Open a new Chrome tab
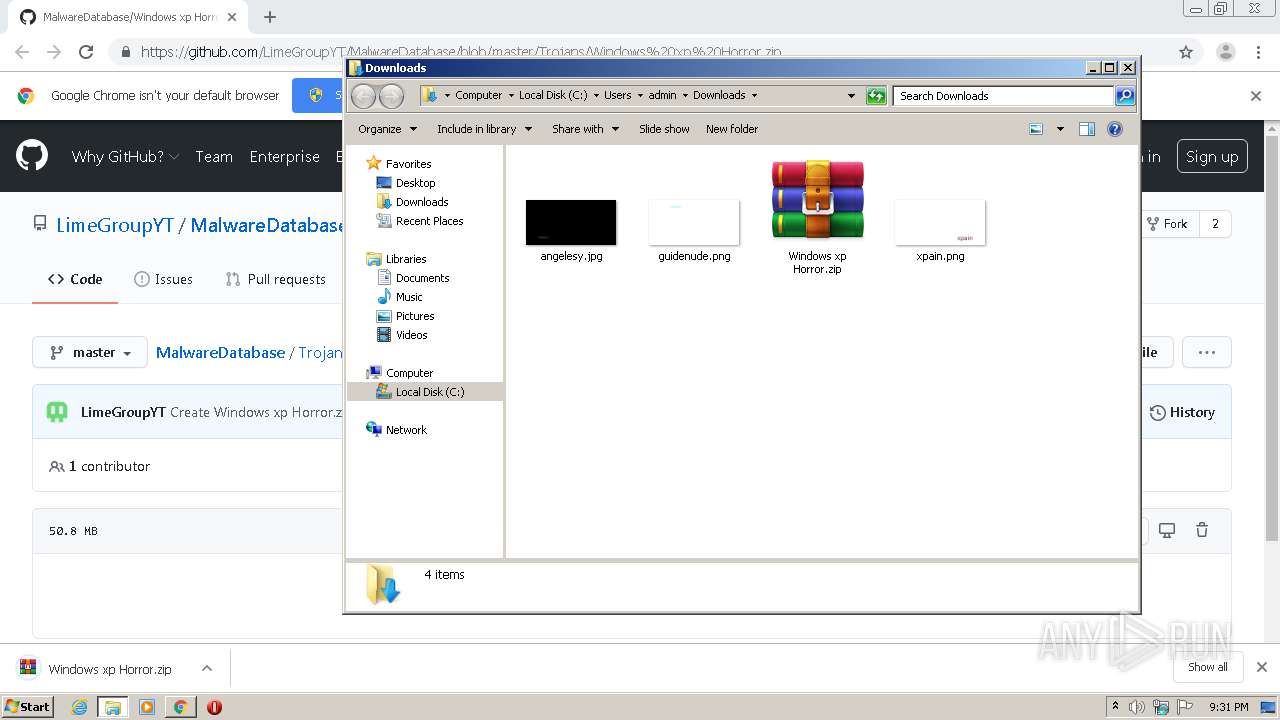This screenshot has width=1280, height=720. point(270,17)
